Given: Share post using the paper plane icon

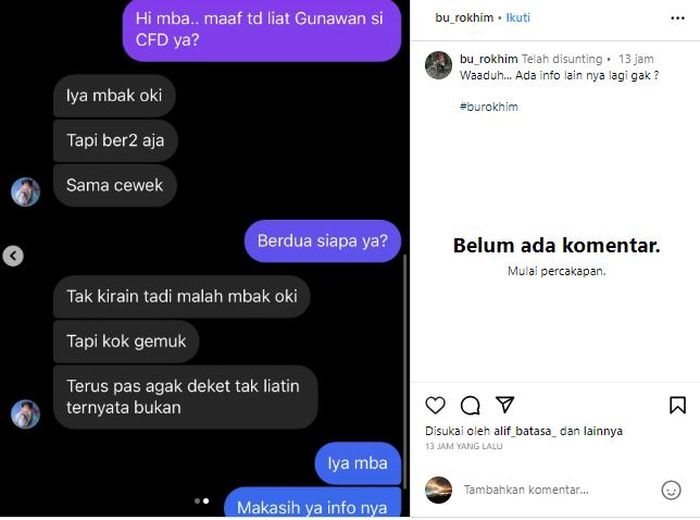Looking at the screenshot, I should [505, 404].
